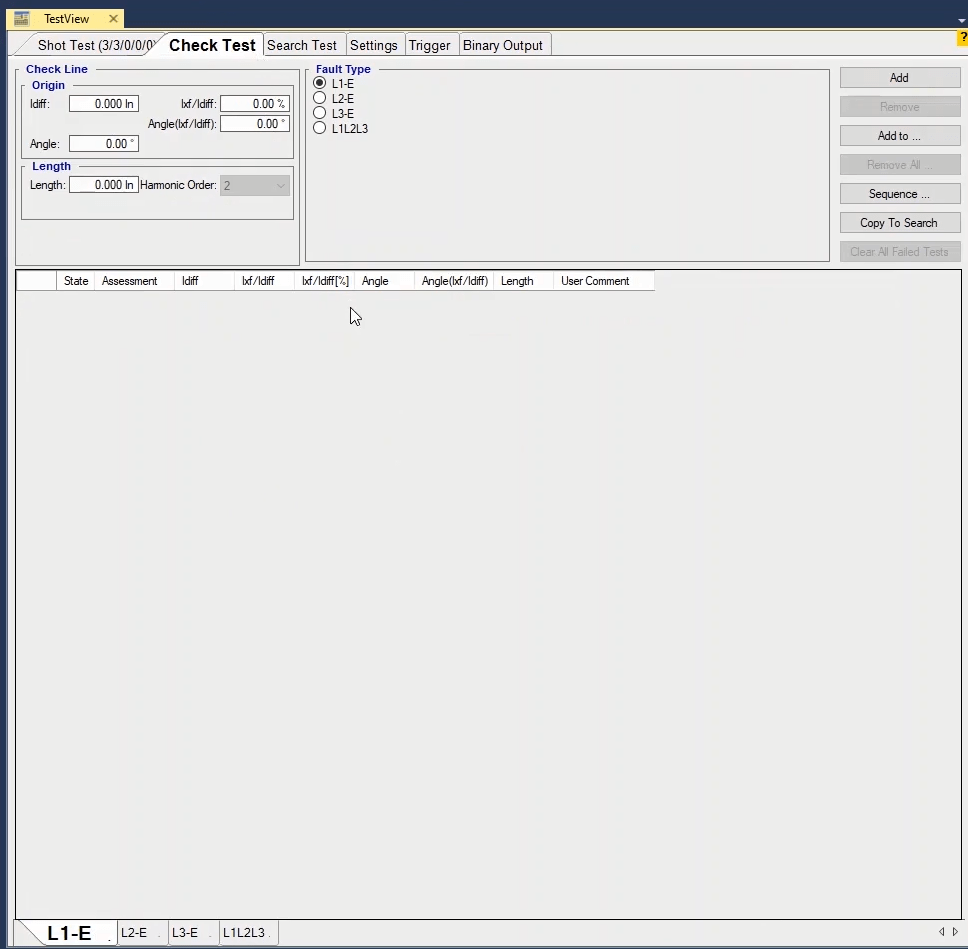This screenshot has height=949, width=968.
Task: Click the TestView window icon
Action: click(x=21, y=18)
